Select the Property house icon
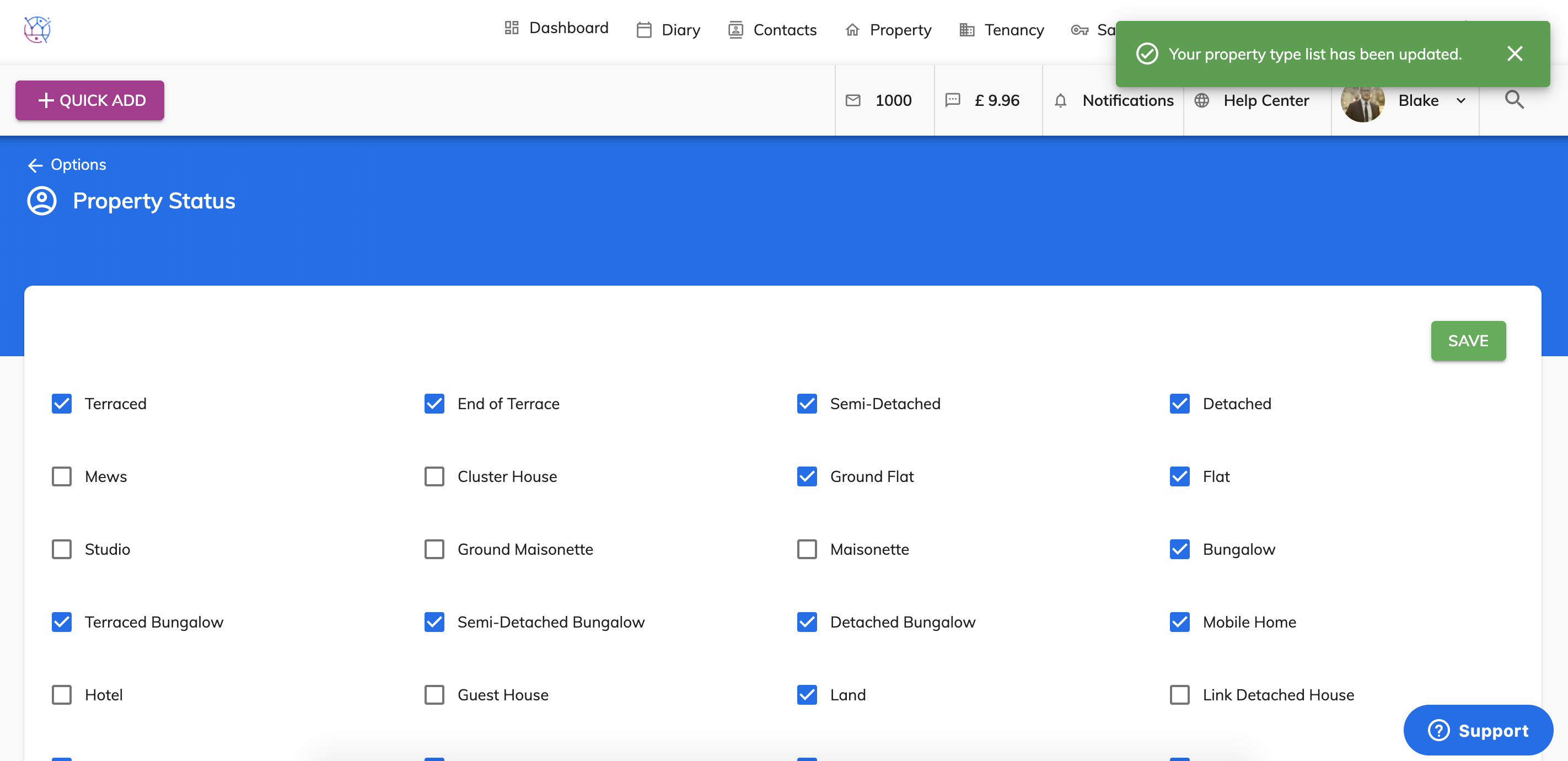Image resolution: width=1568 pixels, height=761 pixels. (x=852, y=29)
